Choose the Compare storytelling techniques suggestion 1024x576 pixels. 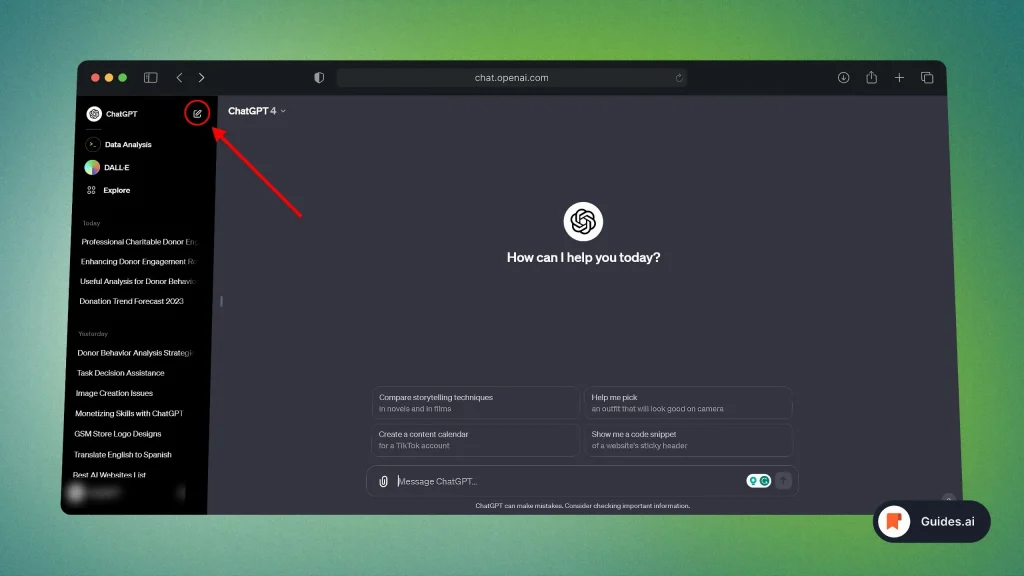pos(475,403)
